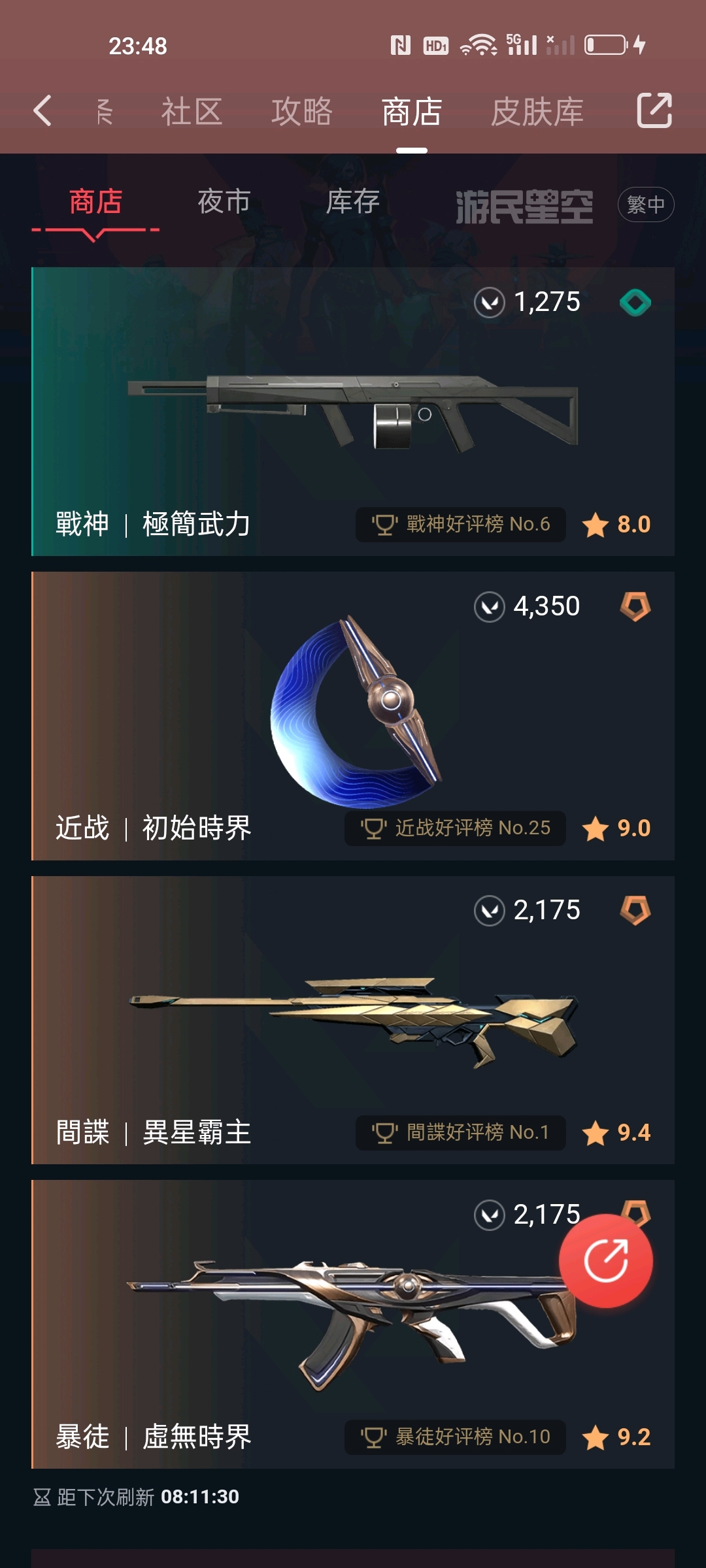Tap the VP currency icon next to 2,175 异星霸主
706x1568 pixels.
[x=490, y=911]
